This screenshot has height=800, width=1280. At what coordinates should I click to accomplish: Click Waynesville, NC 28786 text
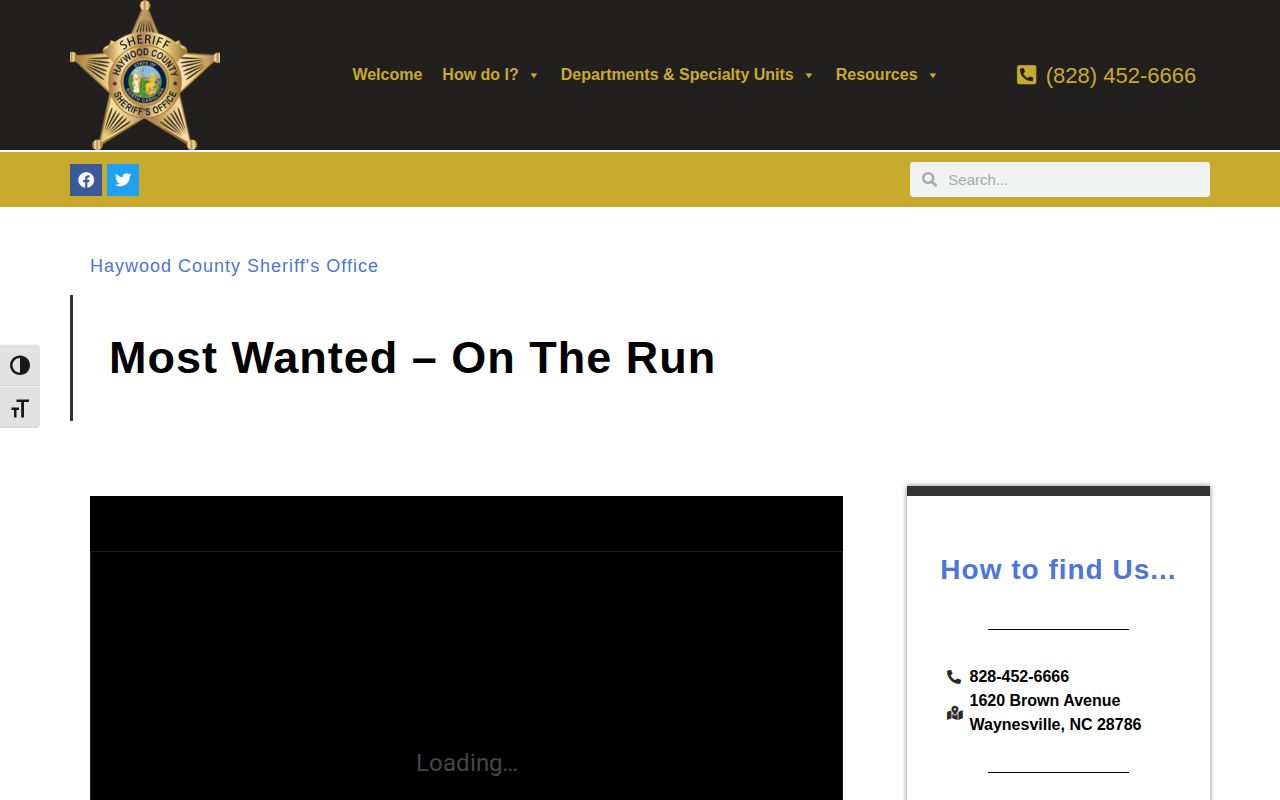pyautogui.click(x=1055, y=725)
